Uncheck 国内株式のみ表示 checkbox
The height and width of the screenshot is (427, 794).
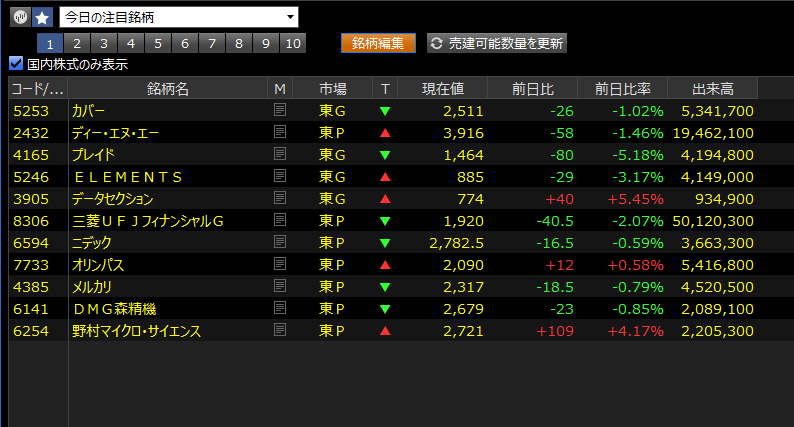coord(16,63)
